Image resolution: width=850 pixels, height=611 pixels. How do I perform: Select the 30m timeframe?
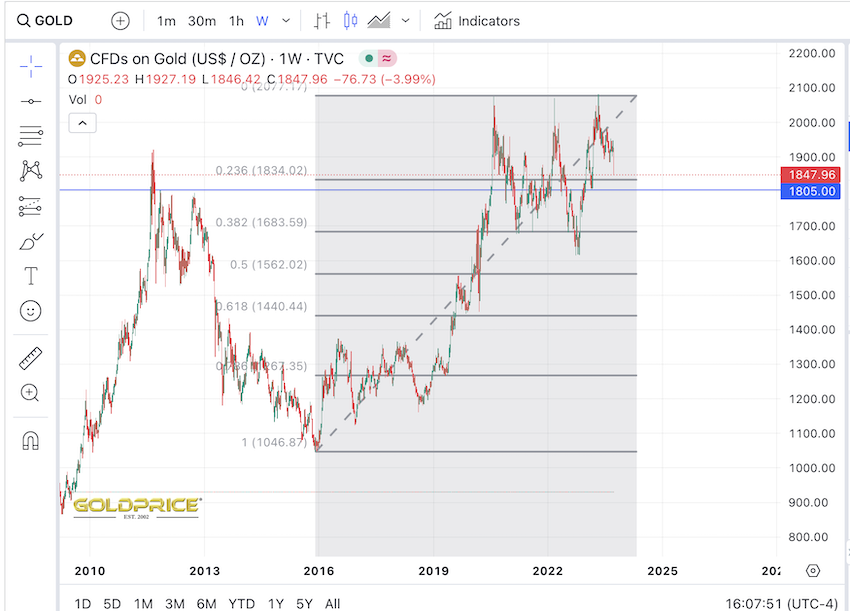[x=202, y=21]
